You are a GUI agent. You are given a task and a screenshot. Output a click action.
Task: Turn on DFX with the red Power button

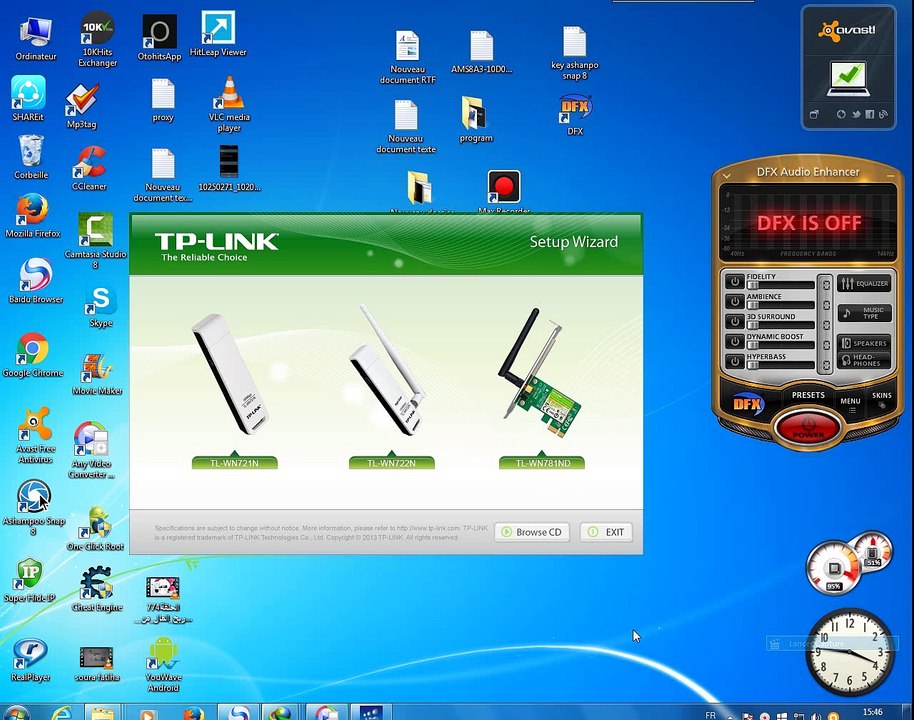tap(808, 427)
